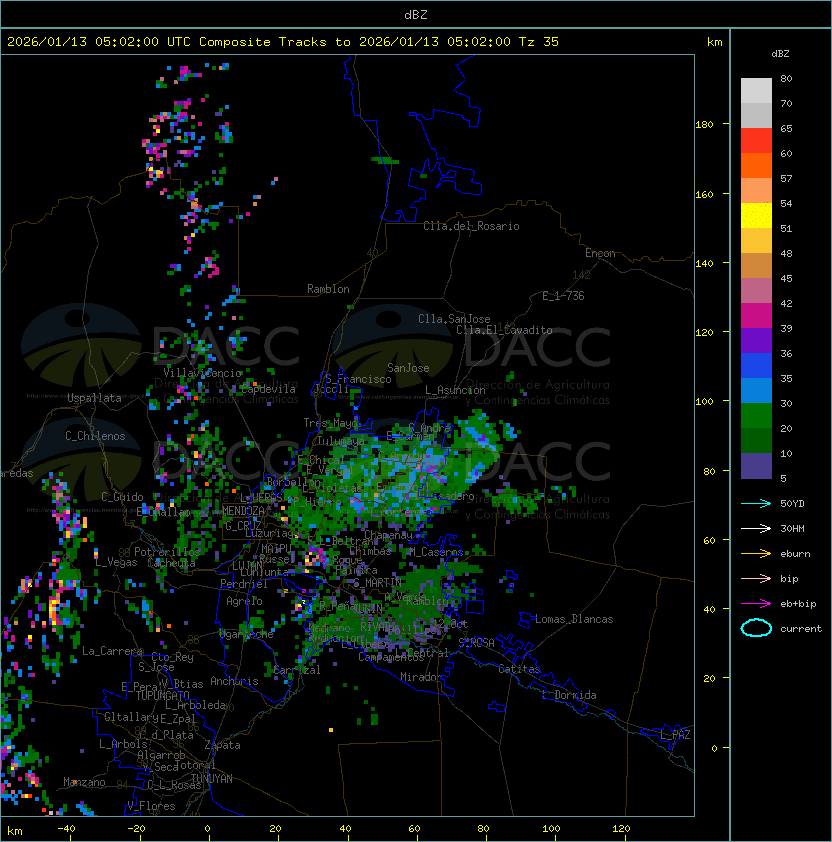Pick the dark orange 57–60 dBZ swatch
832x842 pixels.
tap(756, 165)
